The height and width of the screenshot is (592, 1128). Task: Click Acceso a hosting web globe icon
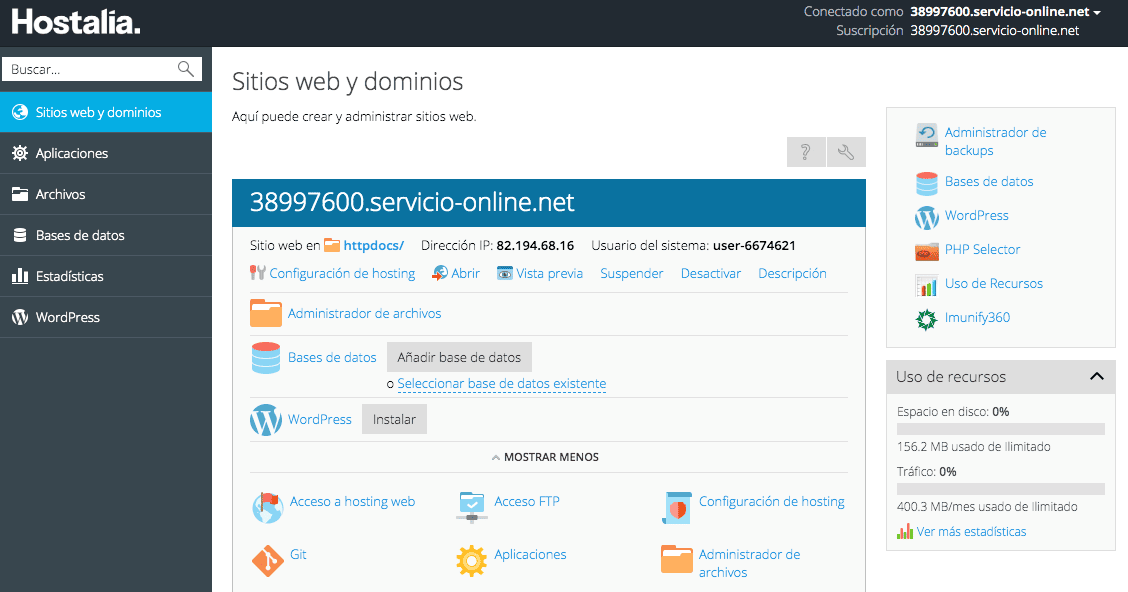pyautogui.click(x=267, y=507)
